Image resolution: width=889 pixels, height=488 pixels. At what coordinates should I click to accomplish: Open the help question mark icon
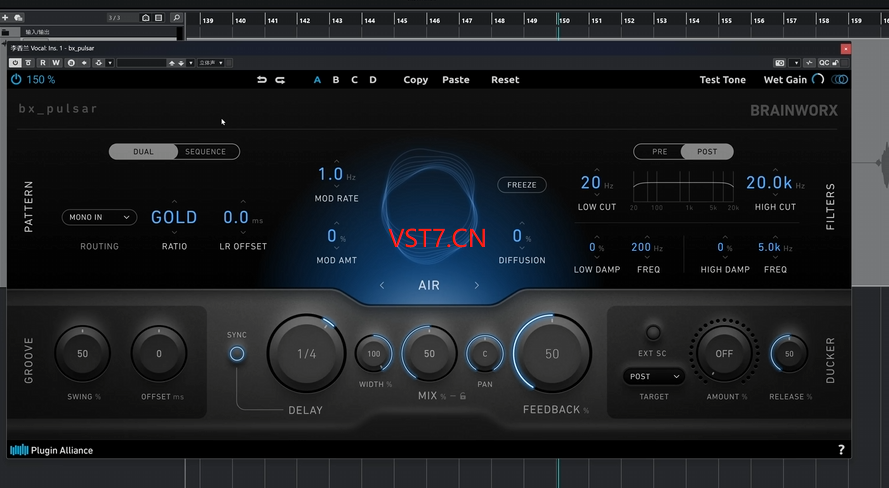pos(841,450)
